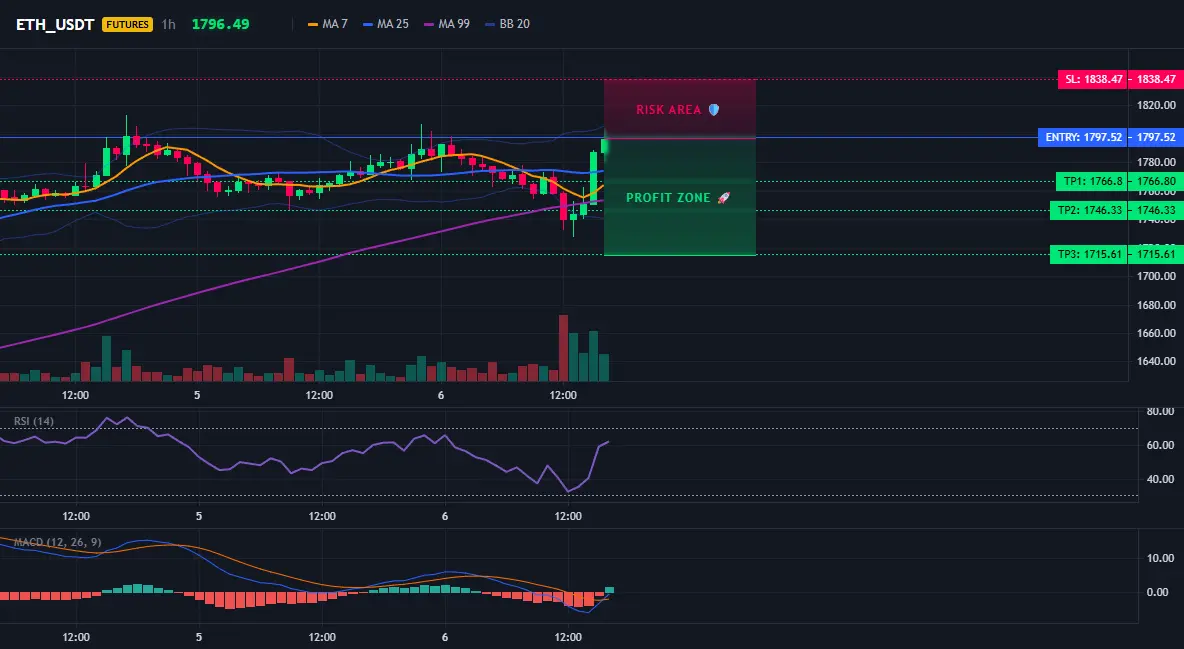
Task: Toggle the BB 20 legend entry
Action: click(507, 24)
